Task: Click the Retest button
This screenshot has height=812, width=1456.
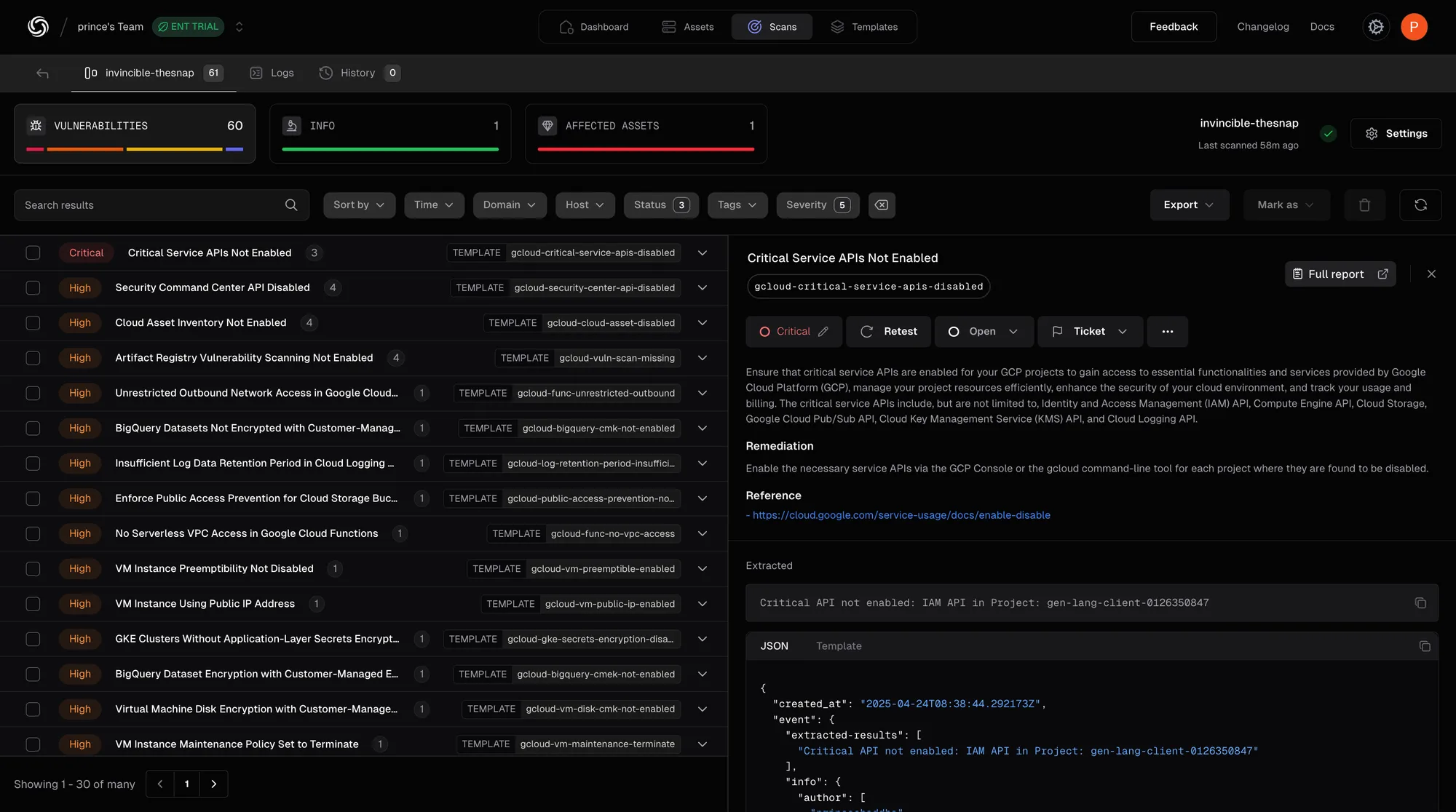Action: pyautogui.click(x=888, y=331)
